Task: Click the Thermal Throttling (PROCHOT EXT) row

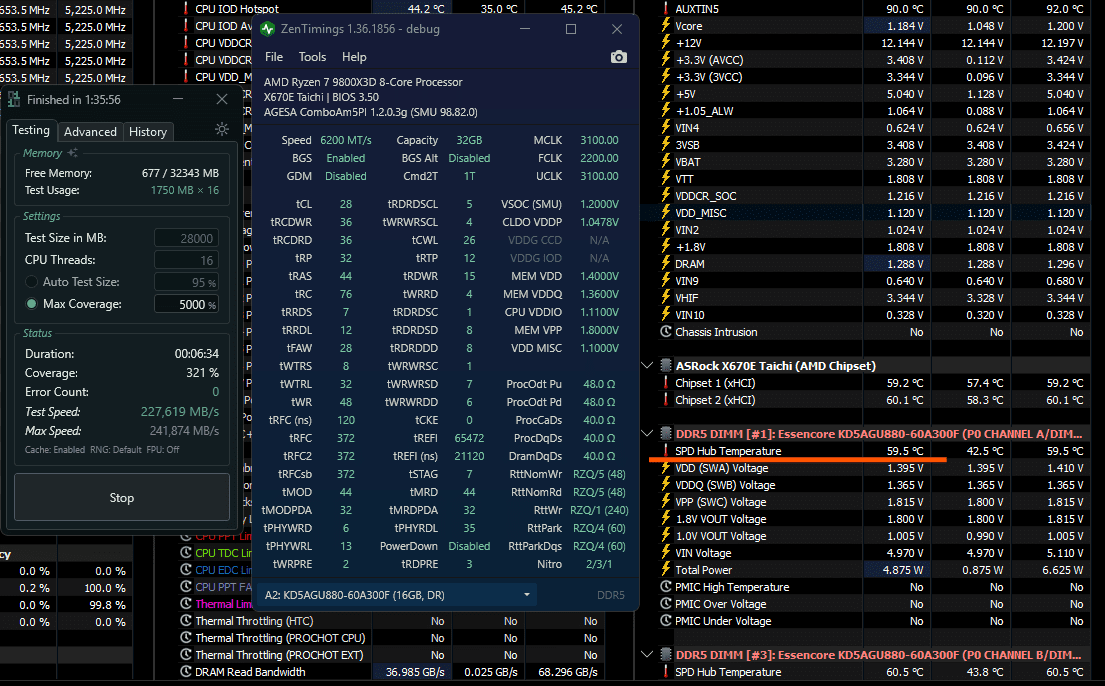Action: click(391, 655)
